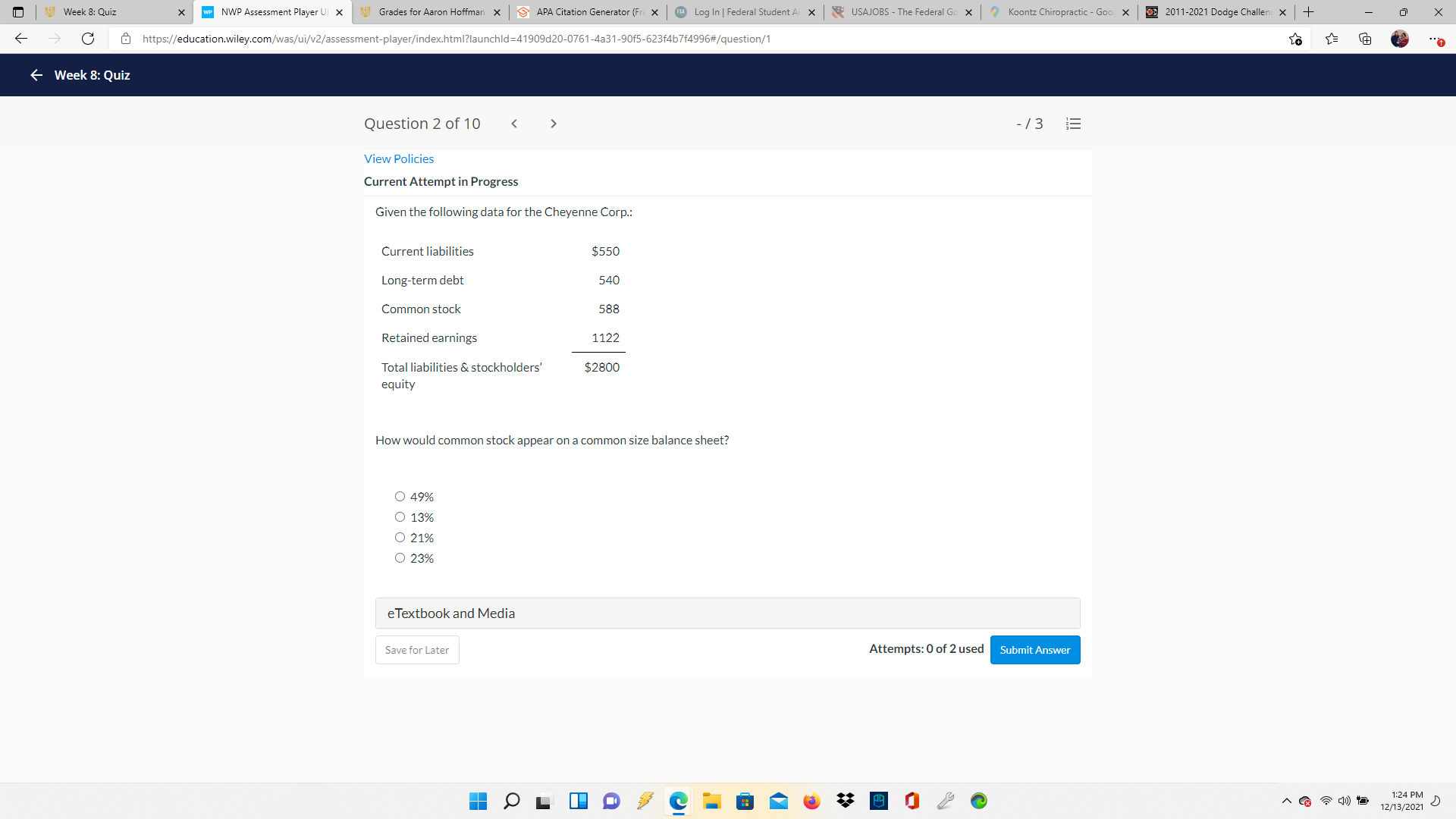The height and width of the screenshot is (819, 1456).
Task: Open the View Policies link
Action: pos(399,158)
